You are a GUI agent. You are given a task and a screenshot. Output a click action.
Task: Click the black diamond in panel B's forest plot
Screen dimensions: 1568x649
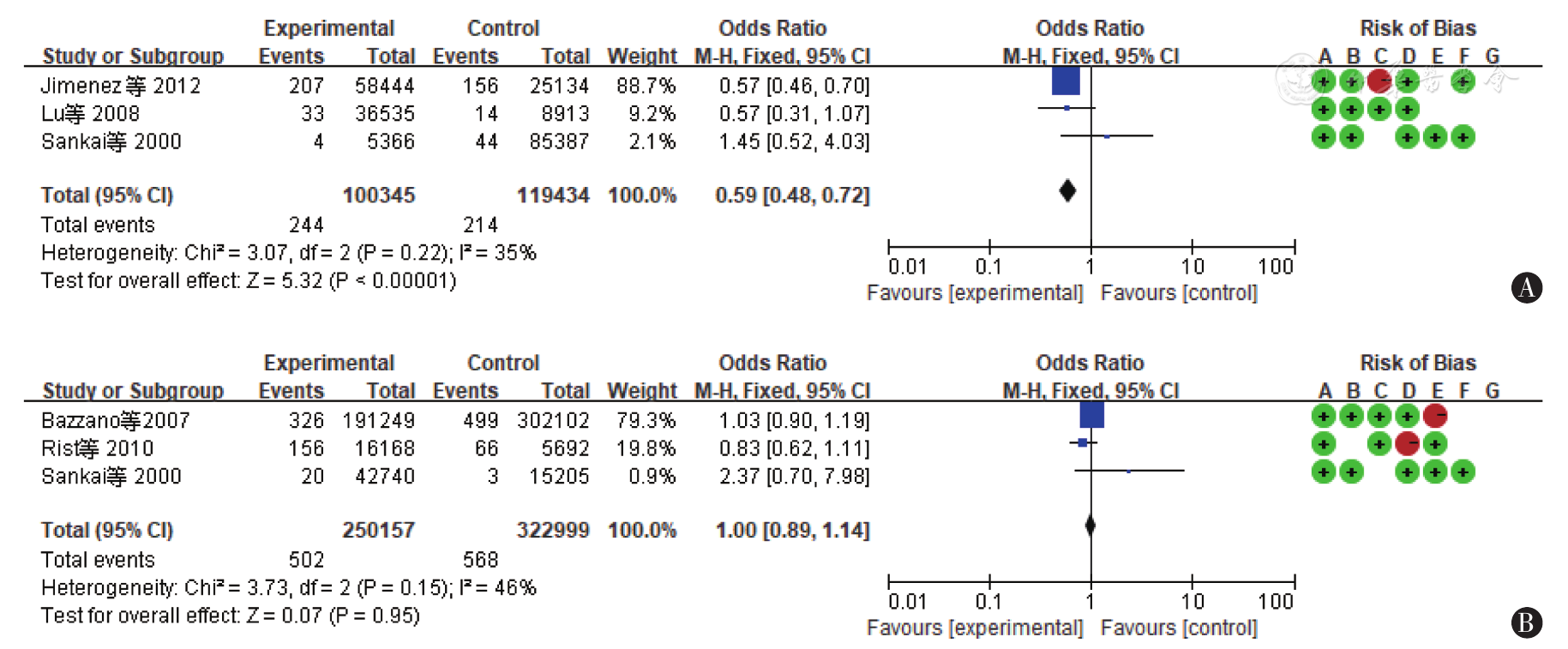[1090, 526]
